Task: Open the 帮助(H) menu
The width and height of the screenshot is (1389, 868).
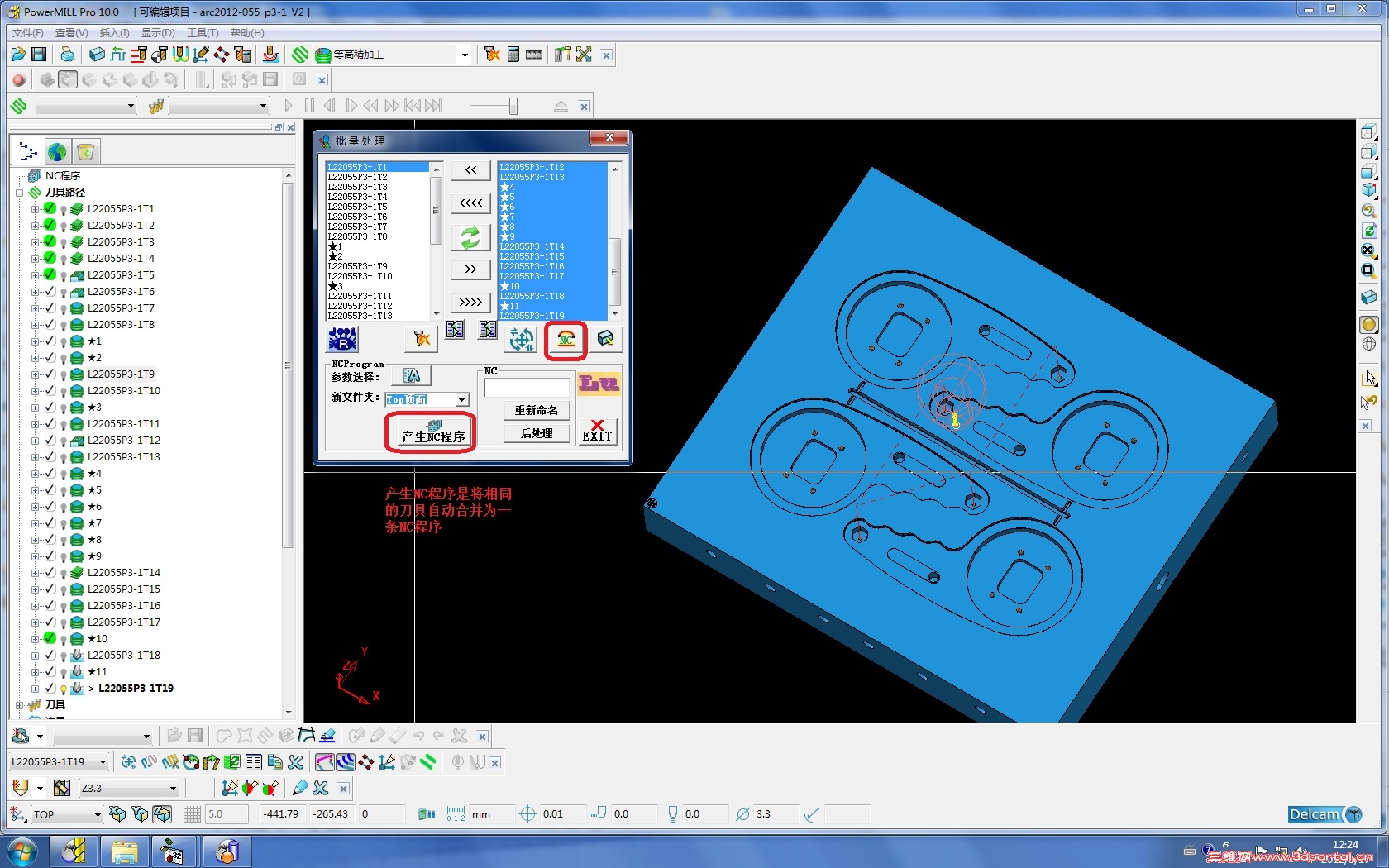Action: (247, 33)
